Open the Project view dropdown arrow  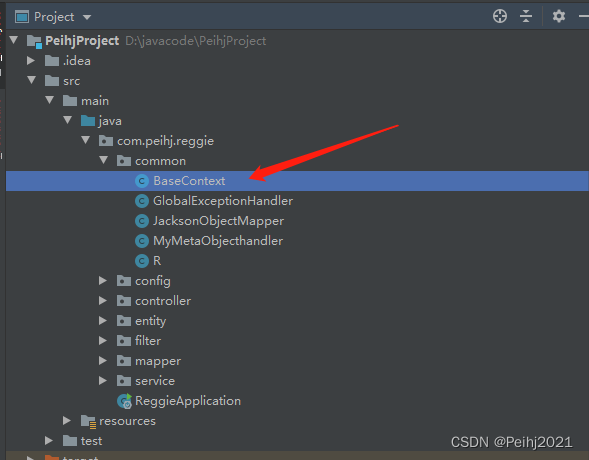tap(87, 17)
